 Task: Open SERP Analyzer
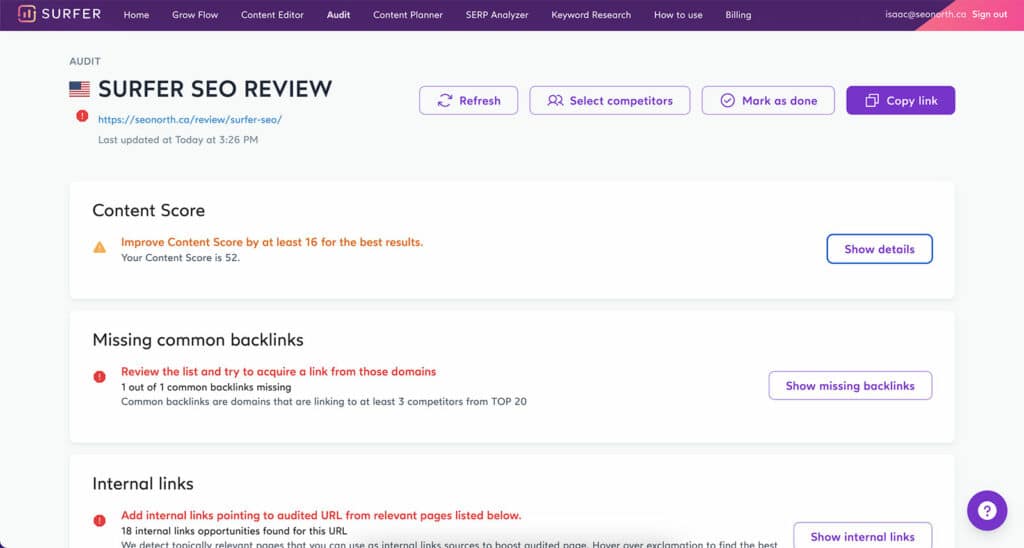pos(496,14)
